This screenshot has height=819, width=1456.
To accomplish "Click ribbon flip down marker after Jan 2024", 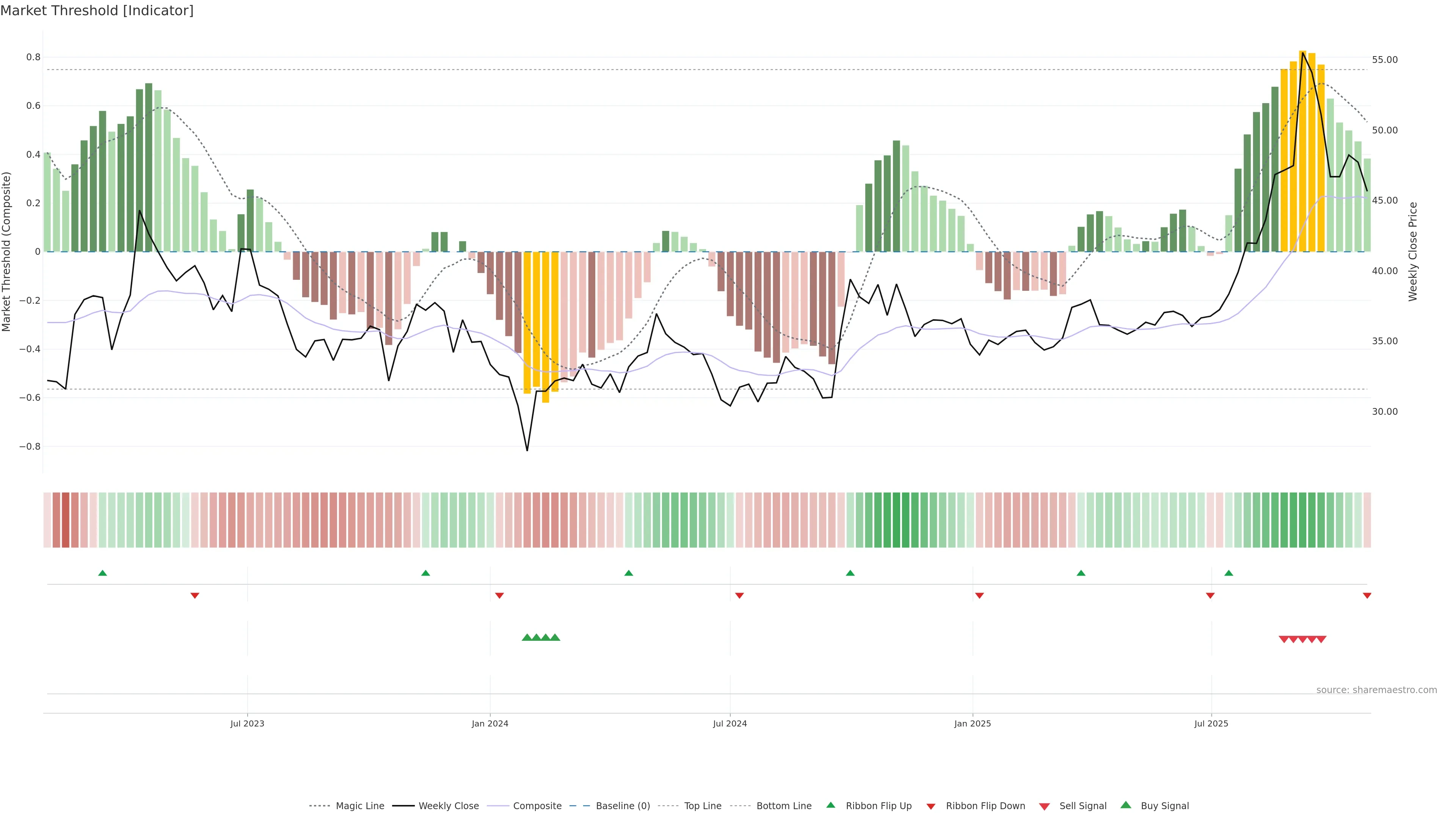I will (x=499, y=596).
